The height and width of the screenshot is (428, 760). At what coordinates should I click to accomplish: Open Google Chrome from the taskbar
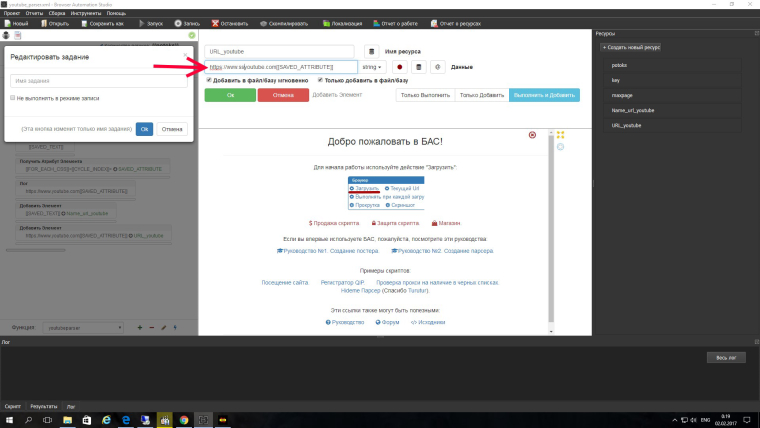[184, 420]
